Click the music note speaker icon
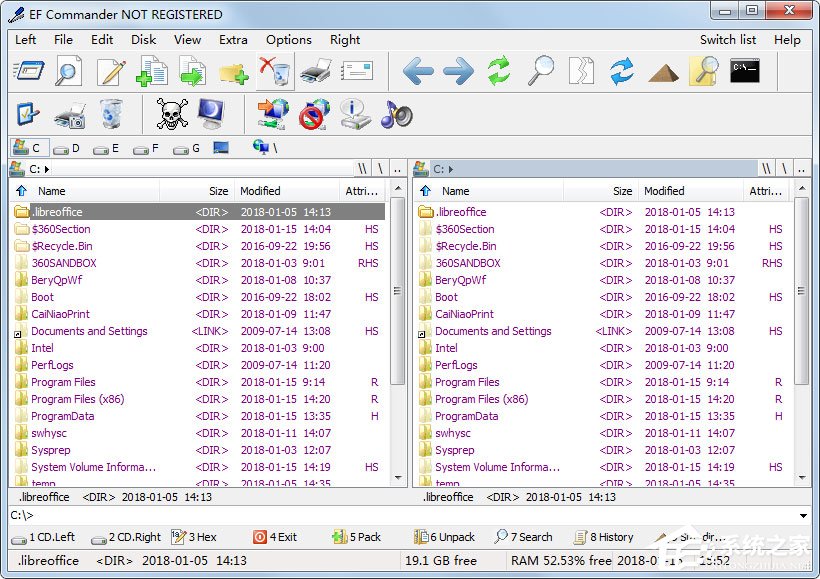 [396, 114]
